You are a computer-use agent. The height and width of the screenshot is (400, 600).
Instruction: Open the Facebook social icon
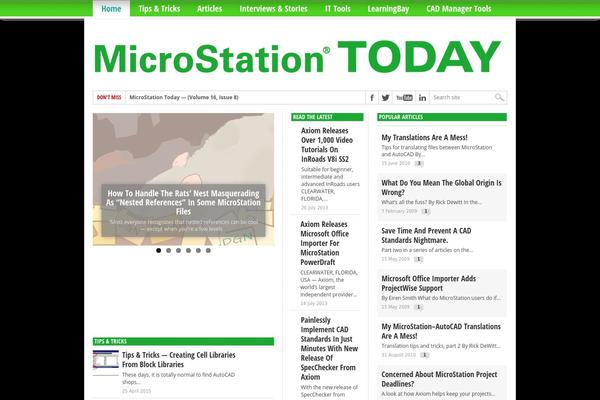coord(373,98)
